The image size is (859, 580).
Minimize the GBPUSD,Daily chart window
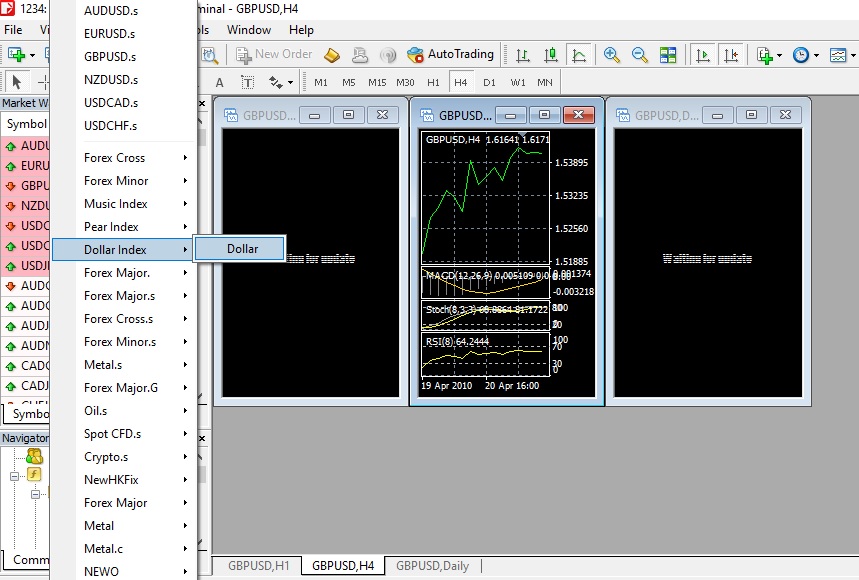(718, 115)
